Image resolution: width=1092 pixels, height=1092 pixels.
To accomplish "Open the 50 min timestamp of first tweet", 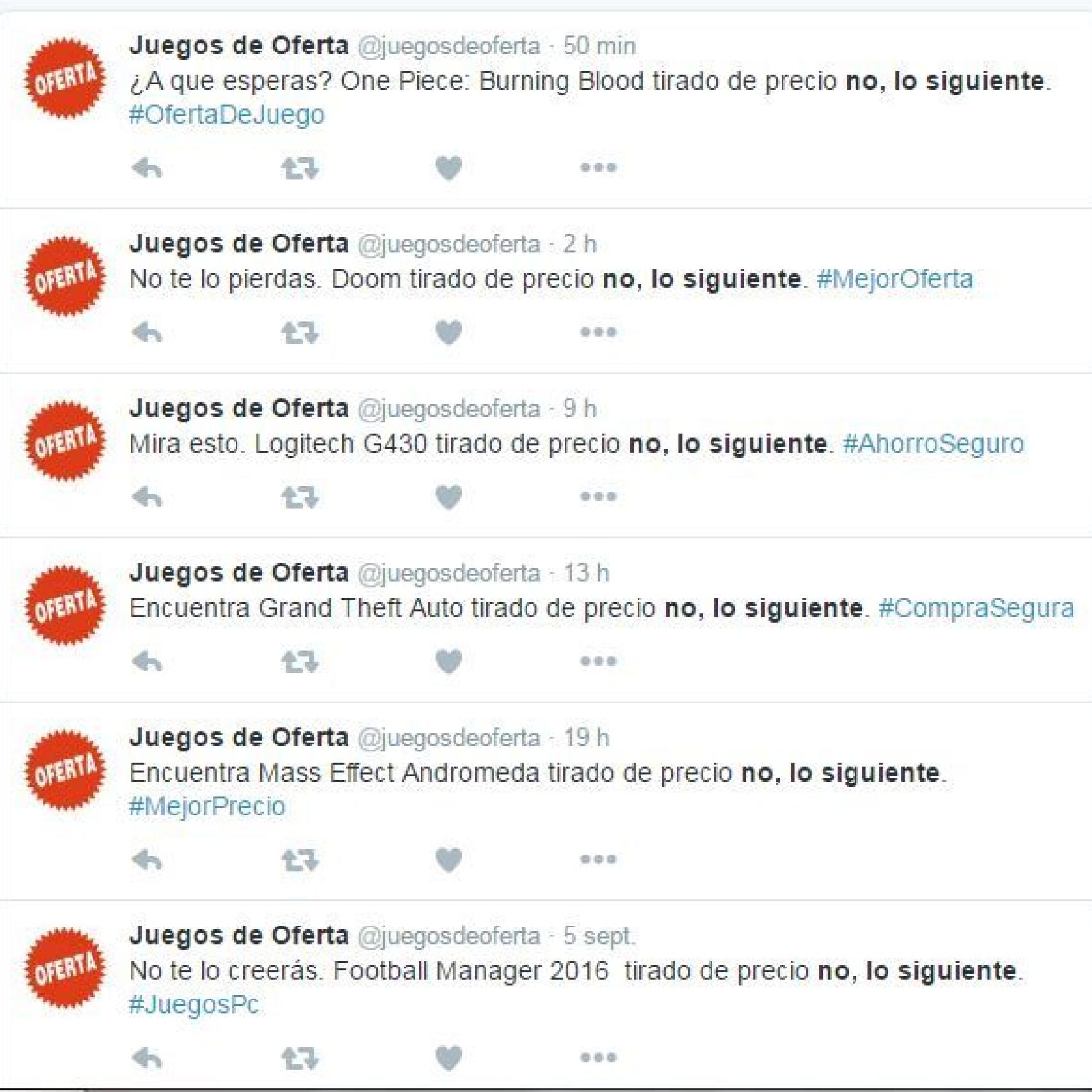I will point(599,46).
